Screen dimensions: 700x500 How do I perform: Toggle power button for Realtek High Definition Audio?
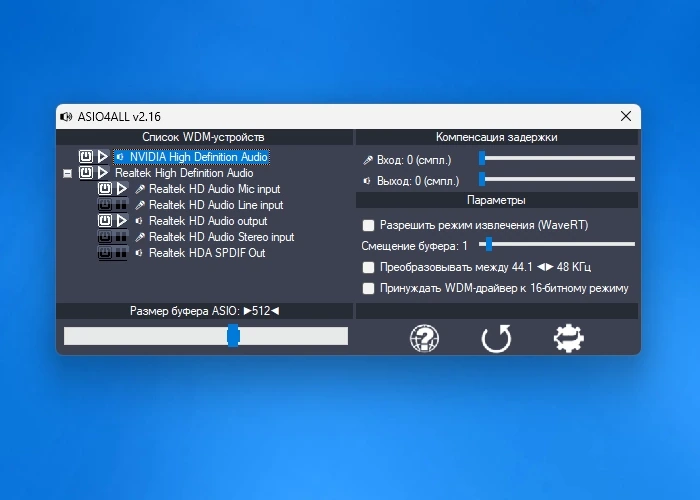[x=86, y=172]
